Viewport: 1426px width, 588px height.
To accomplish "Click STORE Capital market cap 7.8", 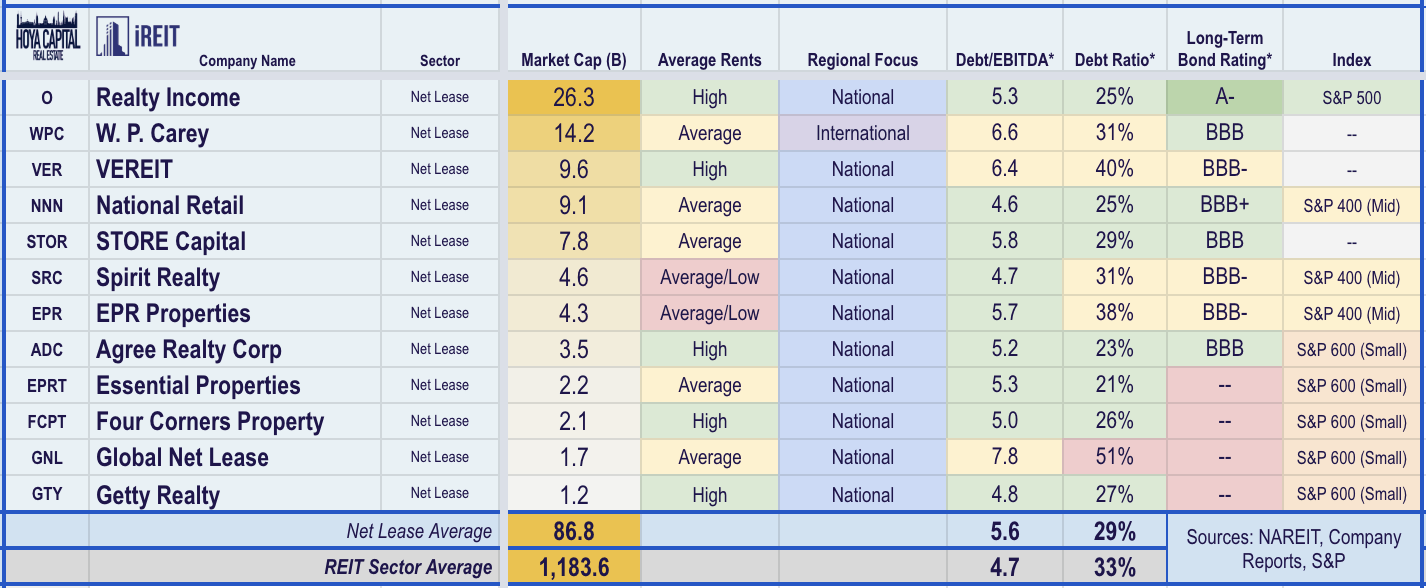I will pos(574,242).
